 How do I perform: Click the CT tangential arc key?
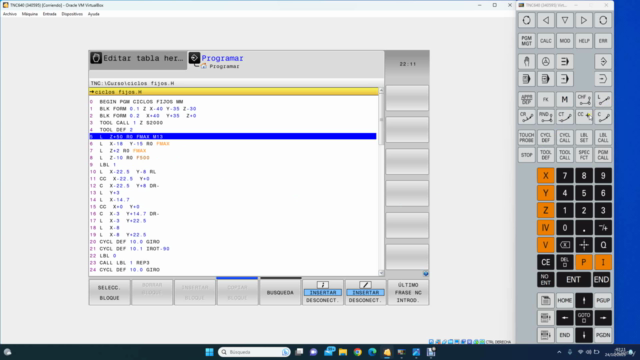pyautogui.click(x=565, y=117)
